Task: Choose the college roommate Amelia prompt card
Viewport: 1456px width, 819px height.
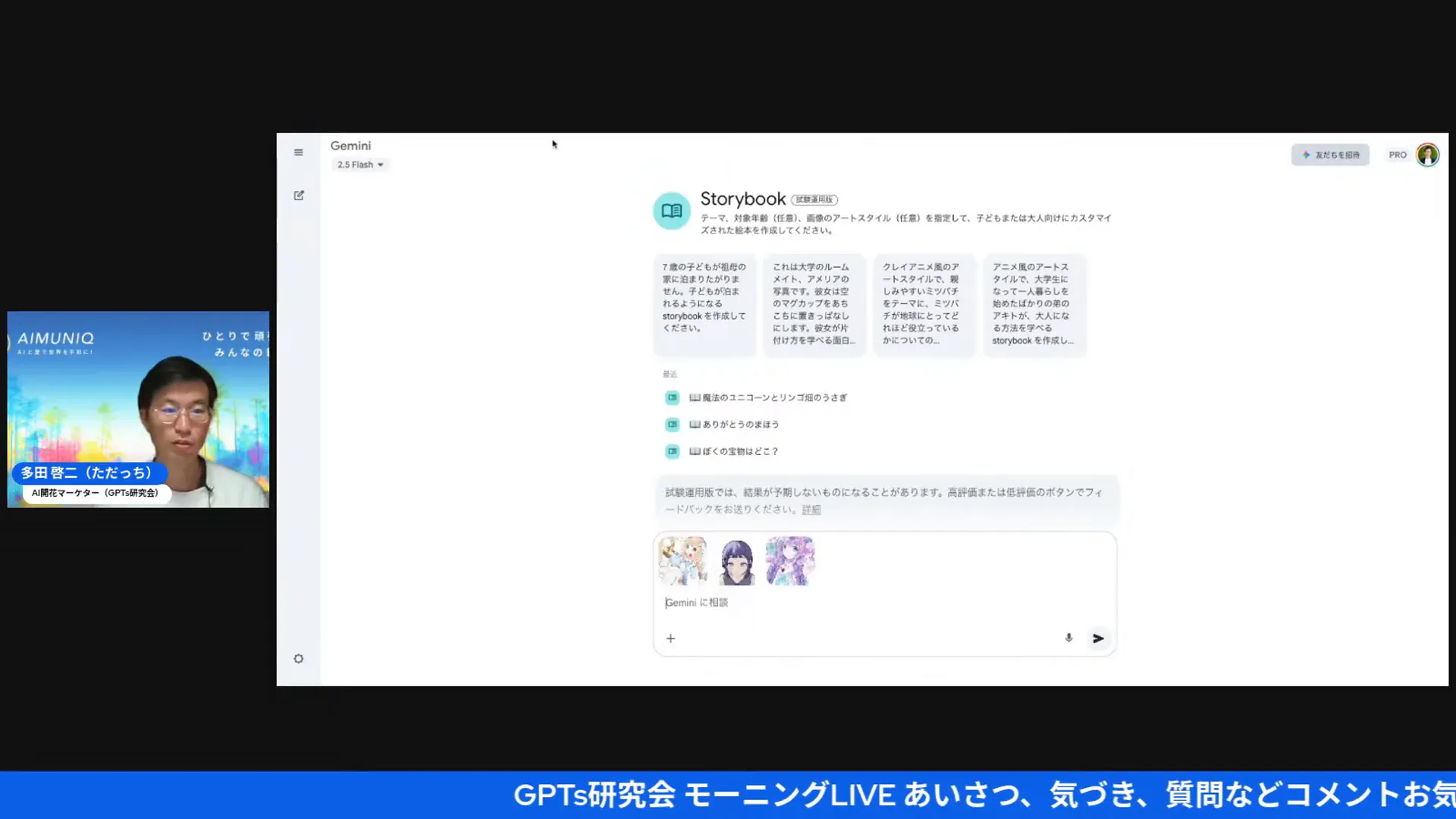Action: (x=814, y=304)
